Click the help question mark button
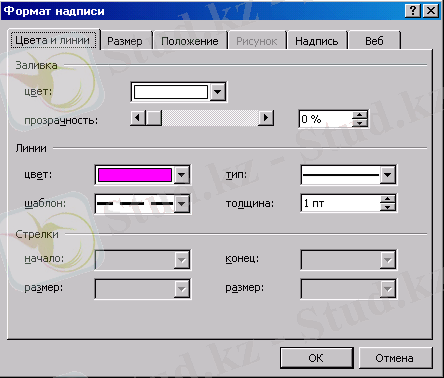 pos(413,11)
